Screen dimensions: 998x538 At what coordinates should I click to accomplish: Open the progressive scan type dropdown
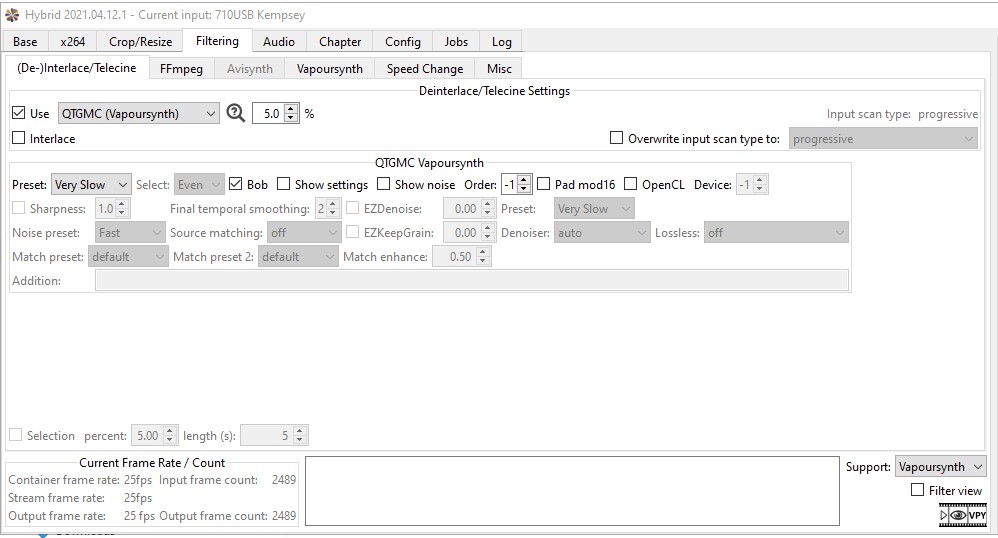[883, 139]
